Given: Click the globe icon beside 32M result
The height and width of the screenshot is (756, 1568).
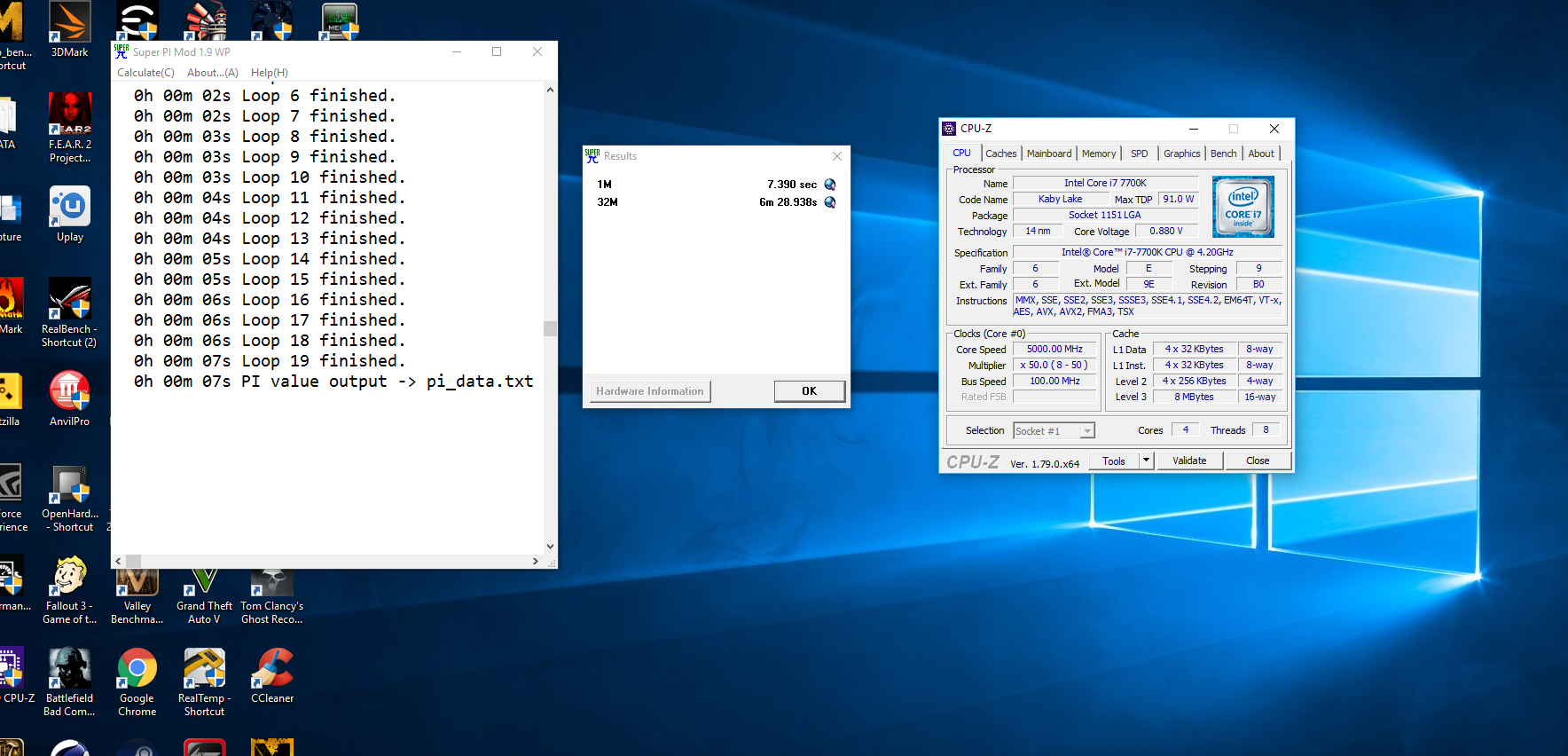Looking at the screenshot, I should coord(830,202).
